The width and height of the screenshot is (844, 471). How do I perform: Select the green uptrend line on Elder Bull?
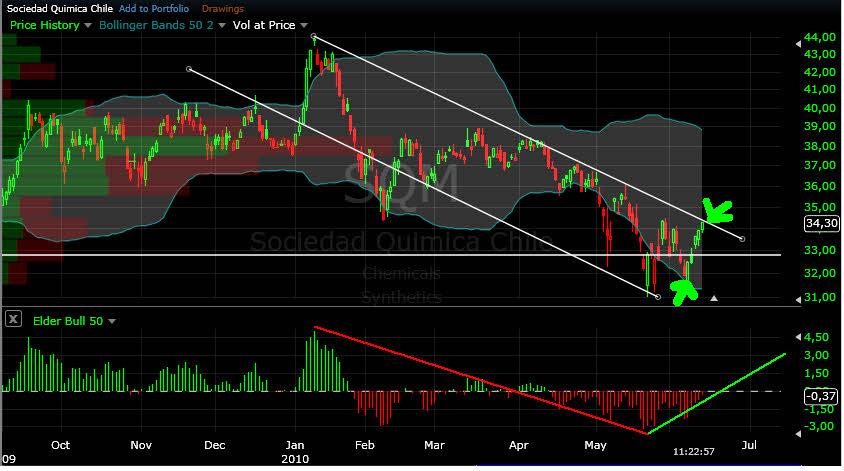716,393
